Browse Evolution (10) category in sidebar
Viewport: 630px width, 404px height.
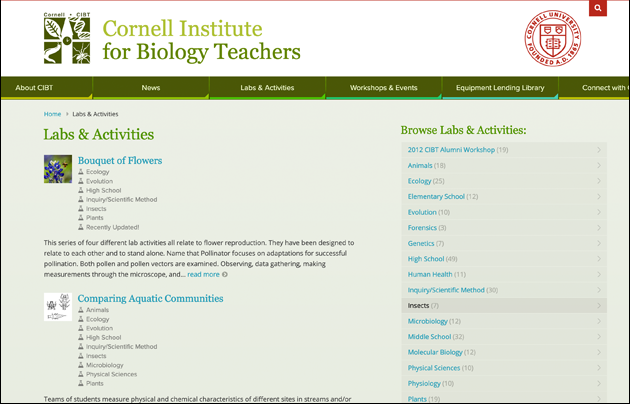(504, 212)
